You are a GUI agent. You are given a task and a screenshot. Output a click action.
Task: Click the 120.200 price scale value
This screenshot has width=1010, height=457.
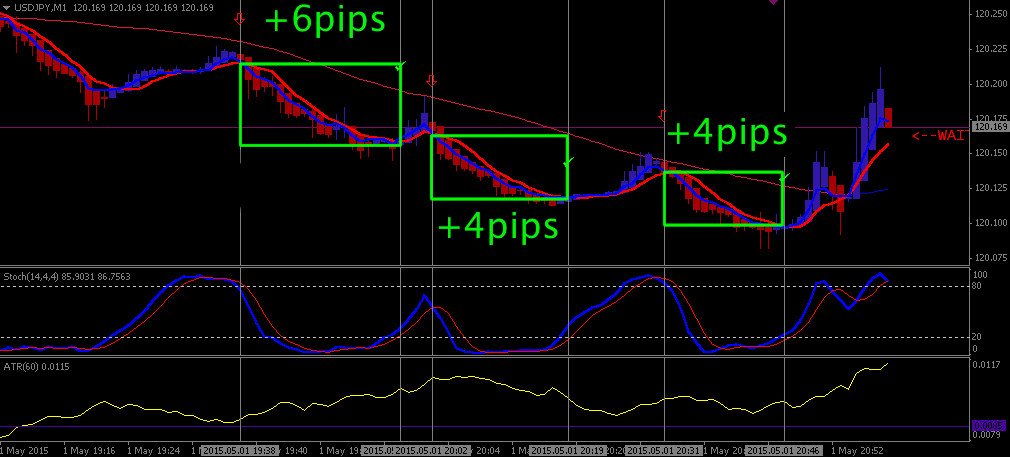(x=991, y=84)
